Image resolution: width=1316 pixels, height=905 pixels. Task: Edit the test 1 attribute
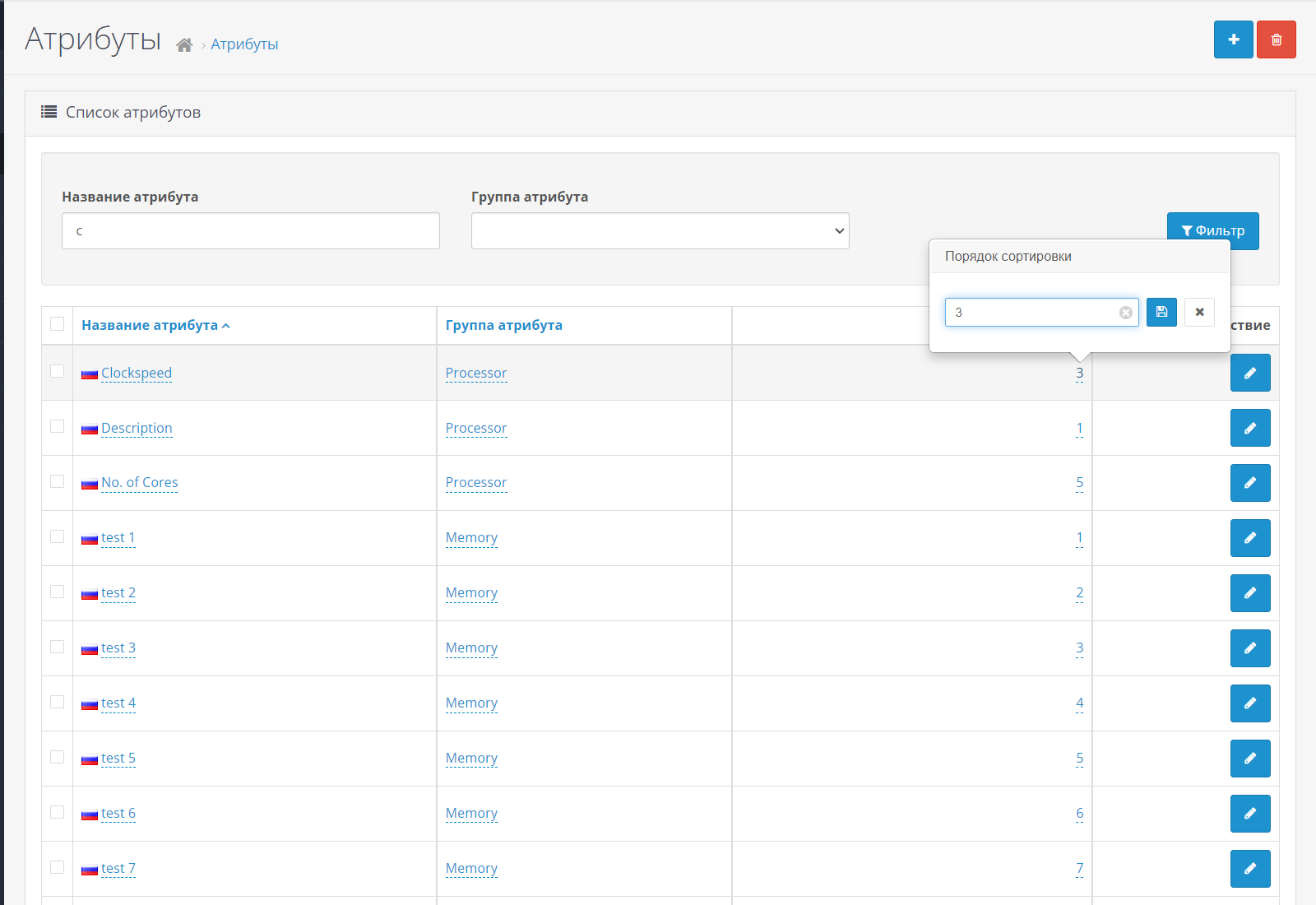(1250, 538)
